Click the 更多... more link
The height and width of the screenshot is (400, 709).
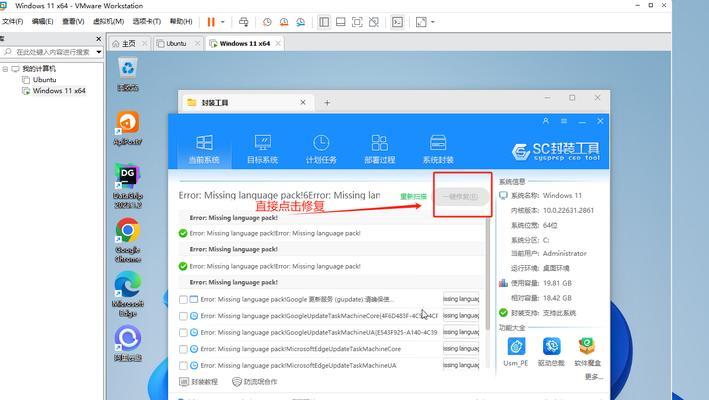click(594, 376)
